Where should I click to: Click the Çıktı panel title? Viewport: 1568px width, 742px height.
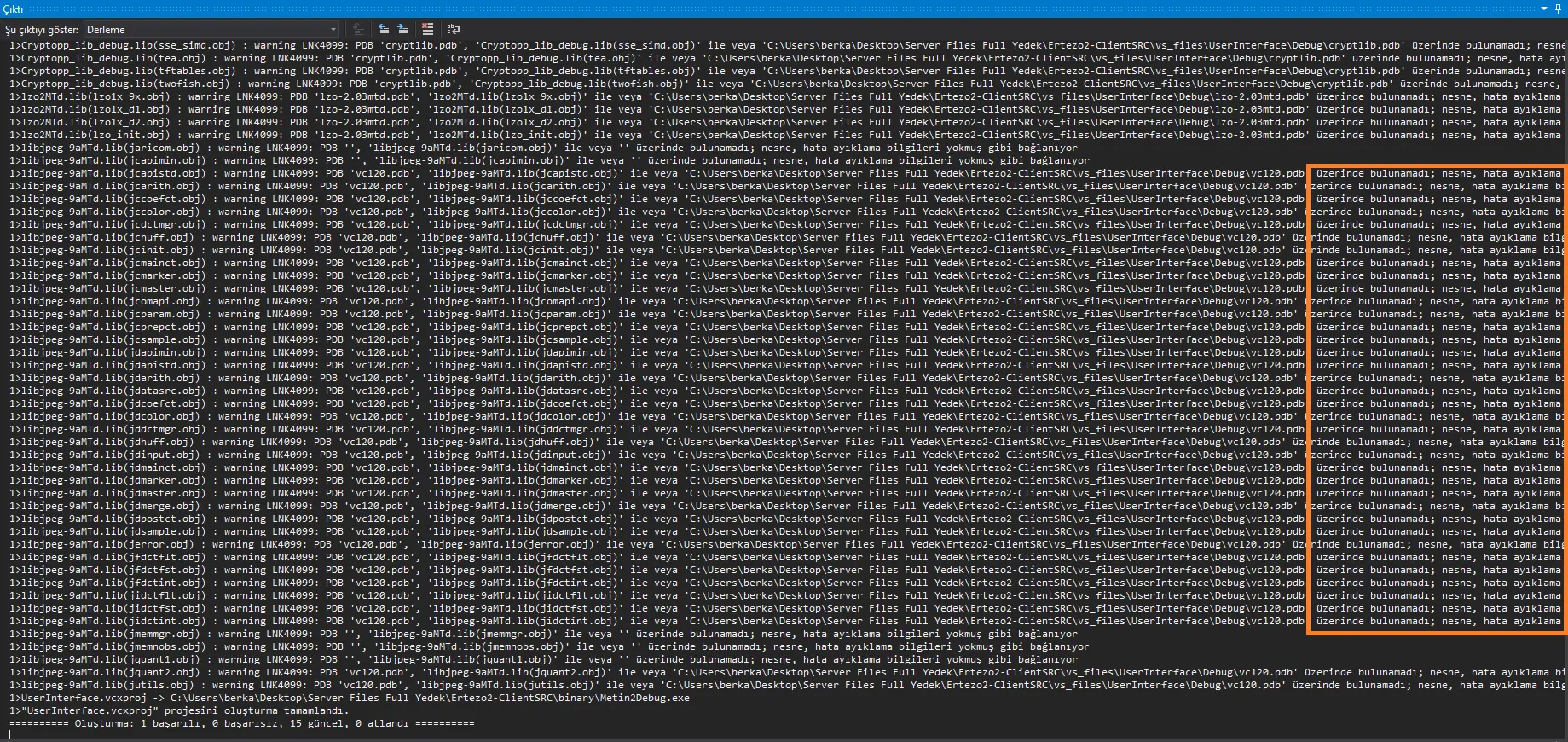(14, 9)
